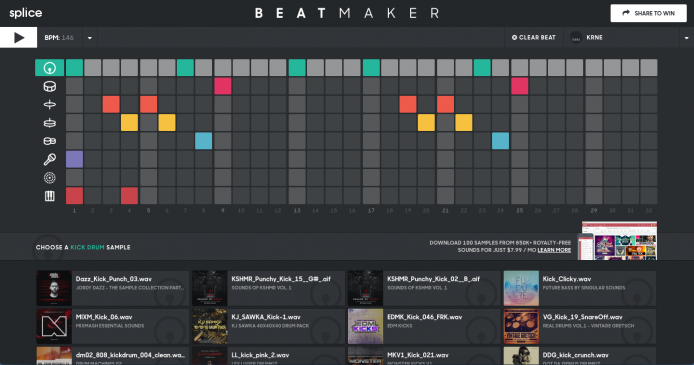The width and height of the screenshot is (694, 365).
Task: Toggle orange single-cymbal cell at step 21
Action: coord(445,104)
